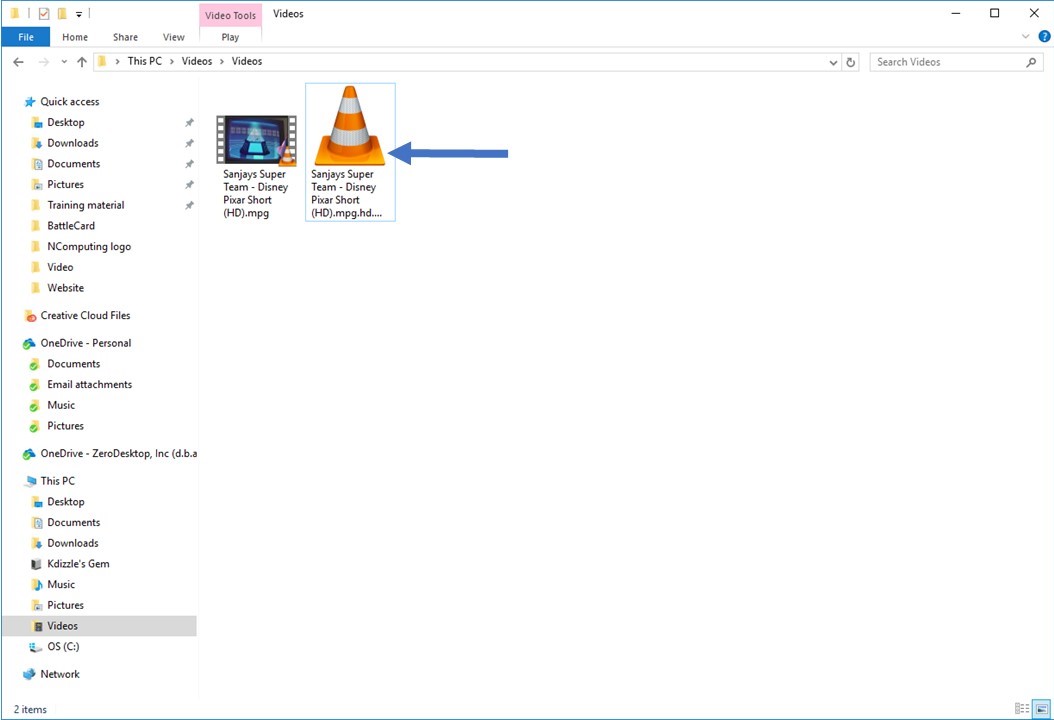This screenshot has width=1054, height=720.
Task: Click the Video Tools contextual tab header
Action: pos(231,15)
